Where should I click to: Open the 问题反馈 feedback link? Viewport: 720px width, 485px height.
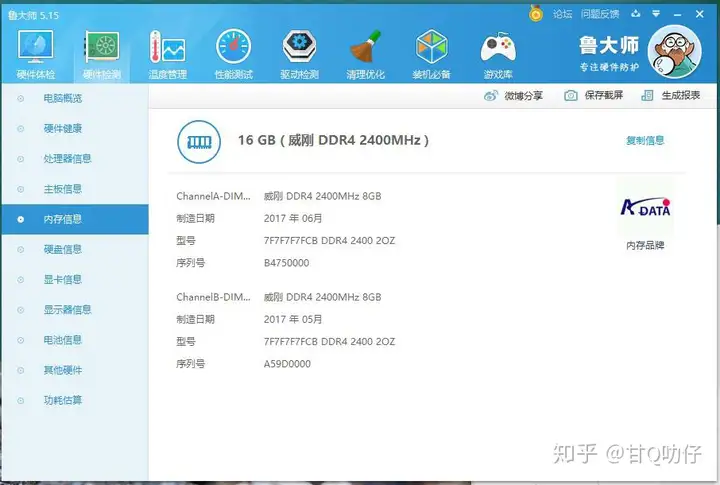pos(600,14)
